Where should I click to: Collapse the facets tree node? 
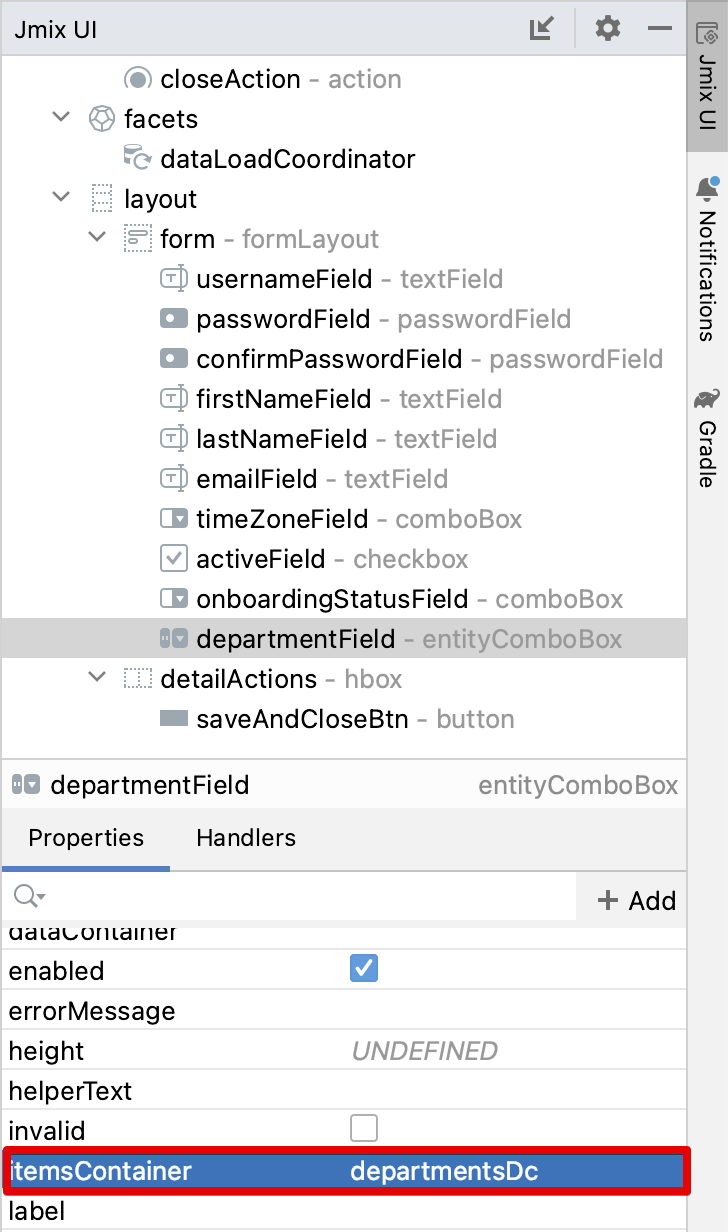coord(60,117)
